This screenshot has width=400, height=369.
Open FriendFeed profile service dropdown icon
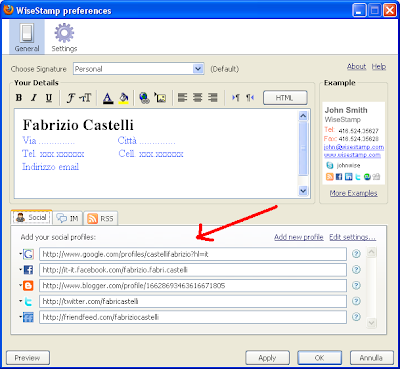click(27, 317)
